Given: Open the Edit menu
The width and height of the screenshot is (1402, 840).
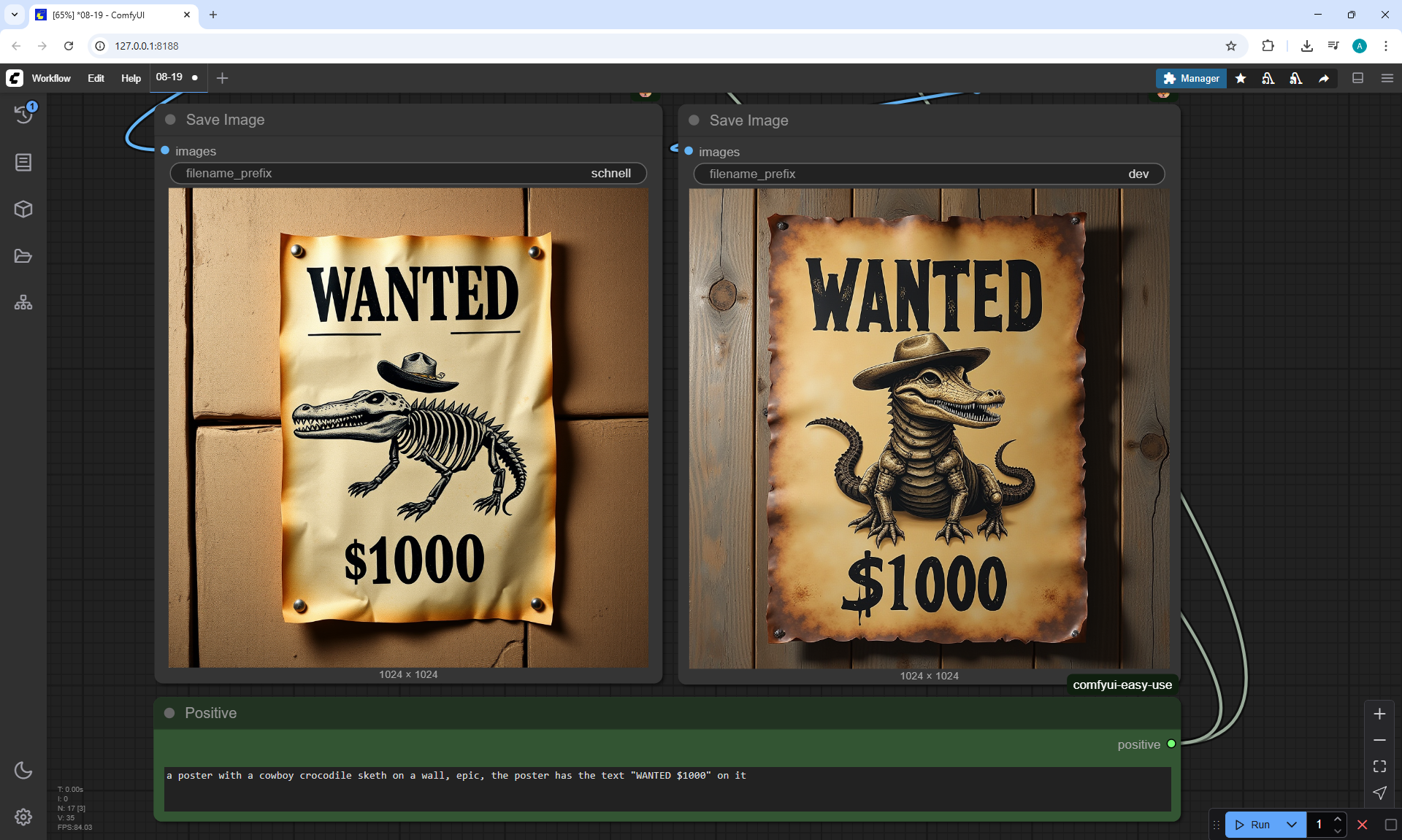Looking at the screenshot, I should pyautogui.click(x=96, y=78).
